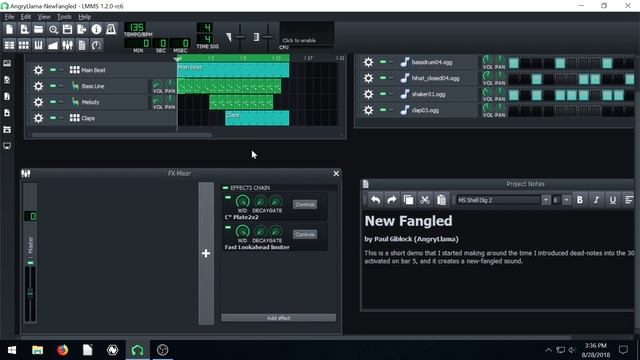Image resolution: width=640 pixels, height=360 pixels.
Task: Open the Main Beat track gear menu
Action: [x=38, y=70]
